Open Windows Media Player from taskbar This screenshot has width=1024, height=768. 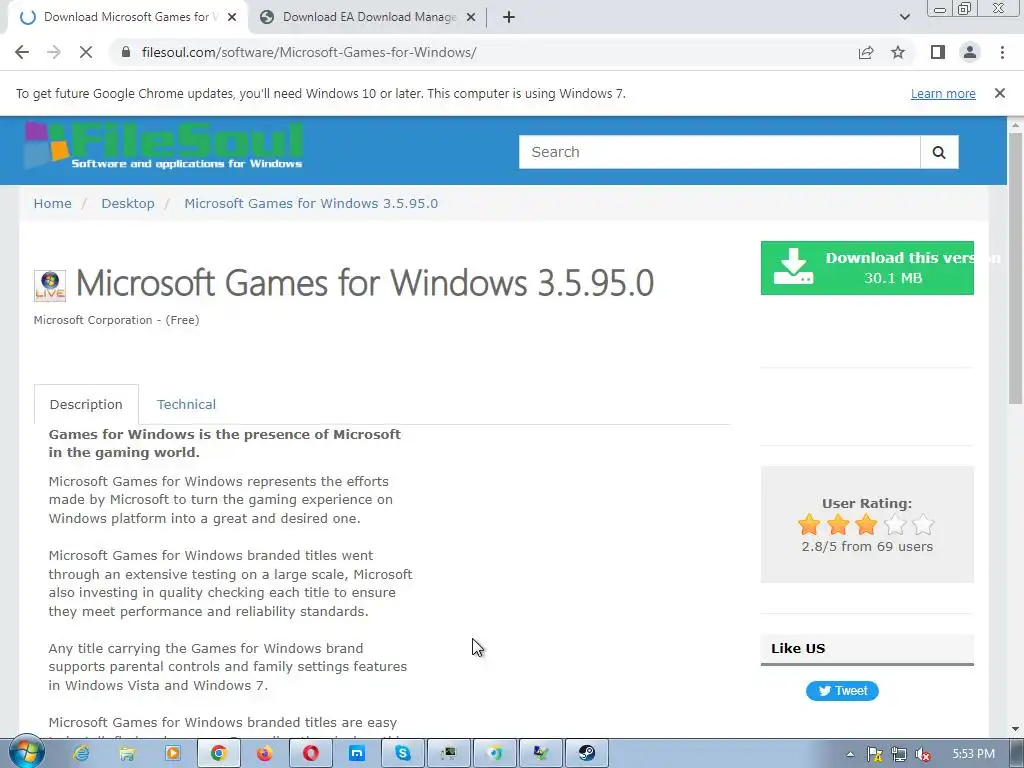pos(173,754)
